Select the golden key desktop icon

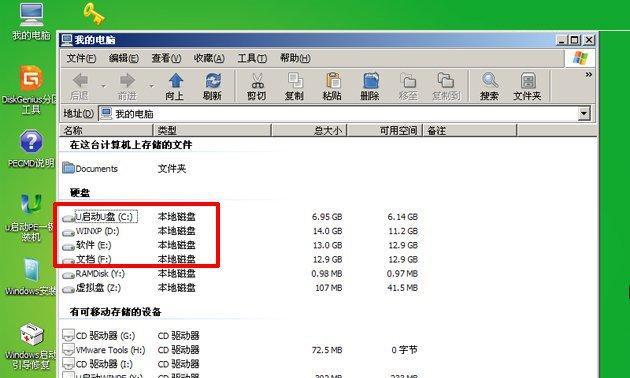click(94, 13)
